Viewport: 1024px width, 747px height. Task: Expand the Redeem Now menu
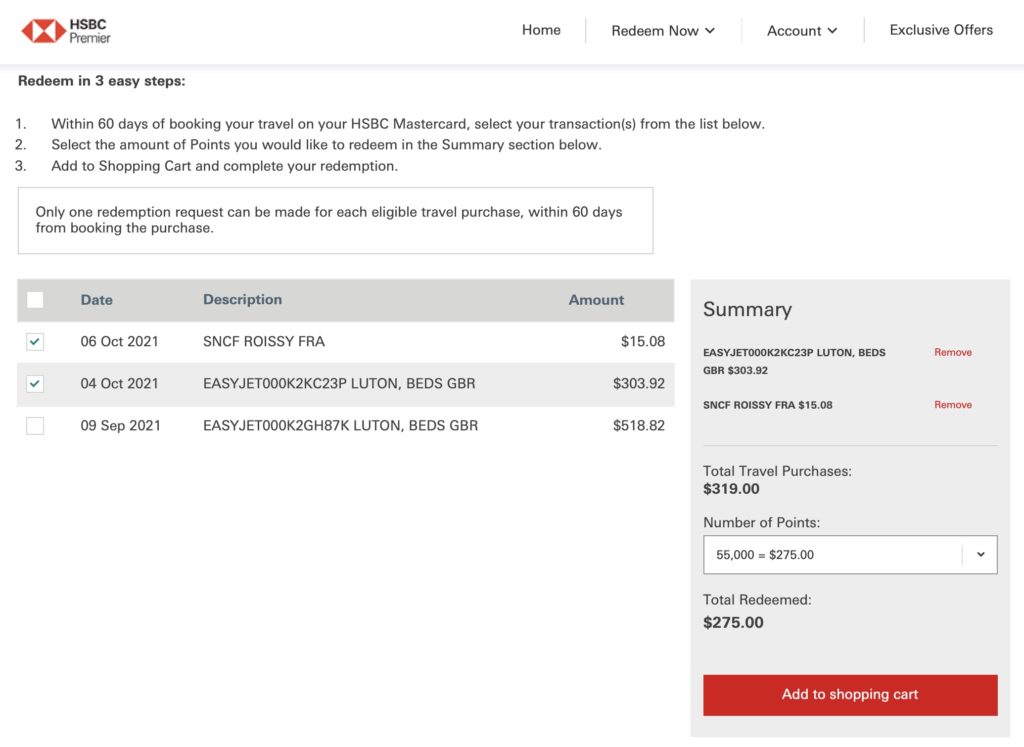663,31
